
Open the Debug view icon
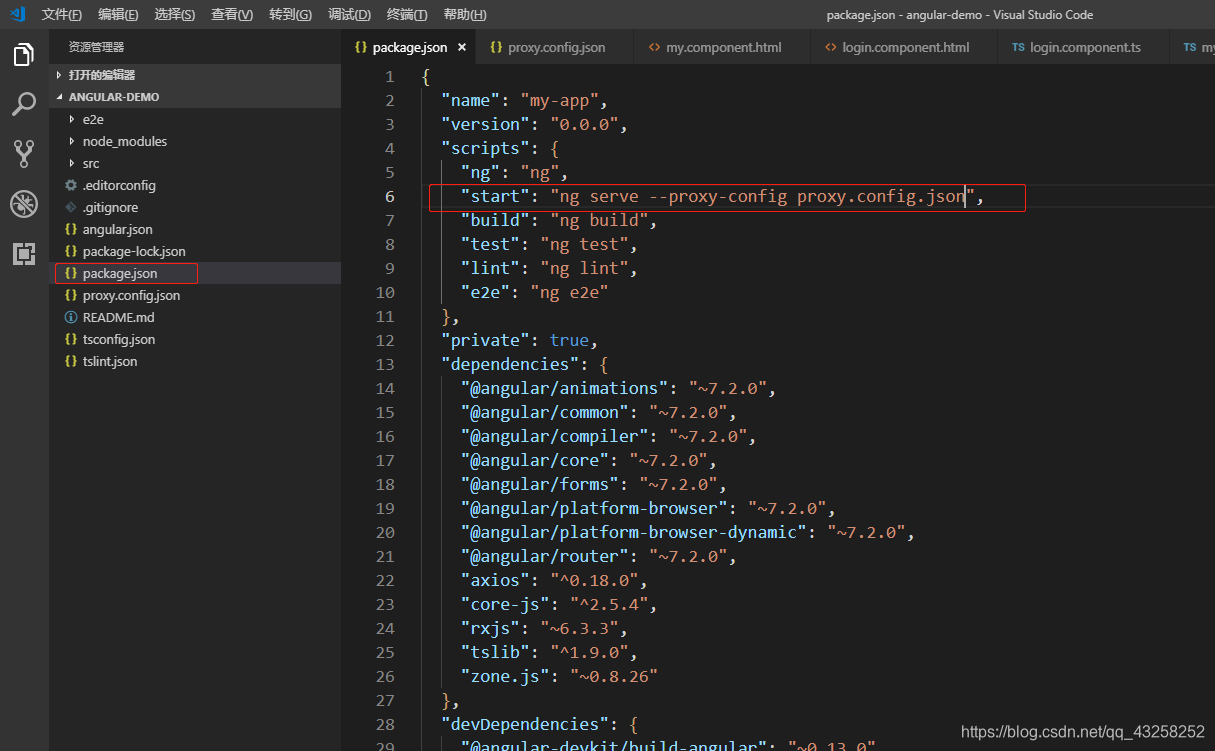coord(24,204)
